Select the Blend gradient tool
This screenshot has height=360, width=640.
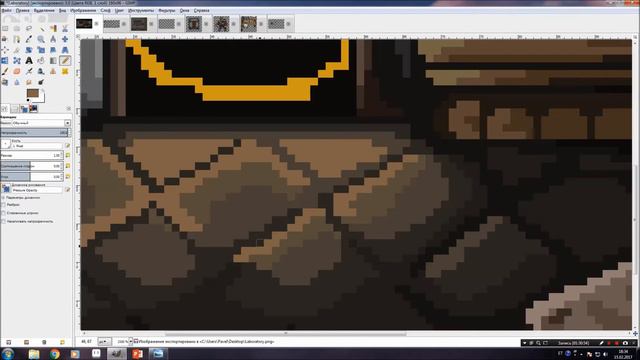[x=53, y=60]
